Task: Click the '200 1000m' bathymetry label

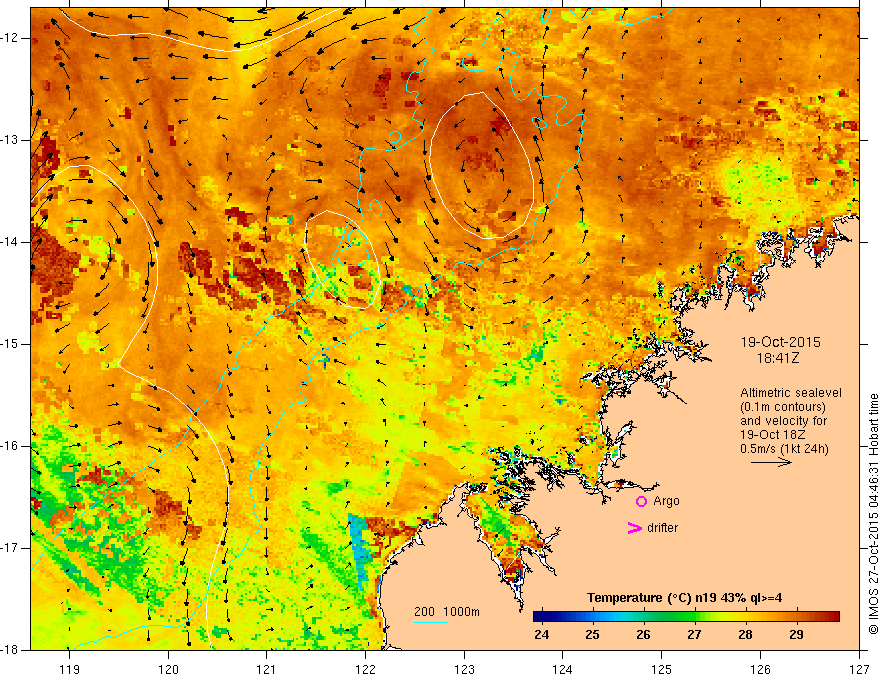Action: 447,612
